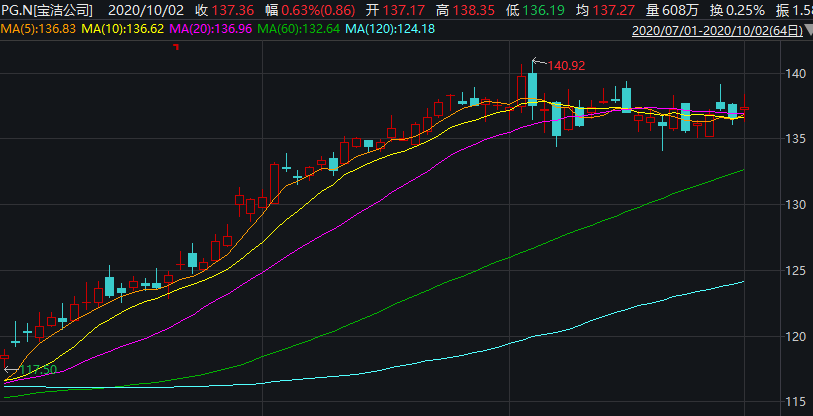Click the average price 137.27 value
Viewport: 813px width, 416px height.
[613, 10]
